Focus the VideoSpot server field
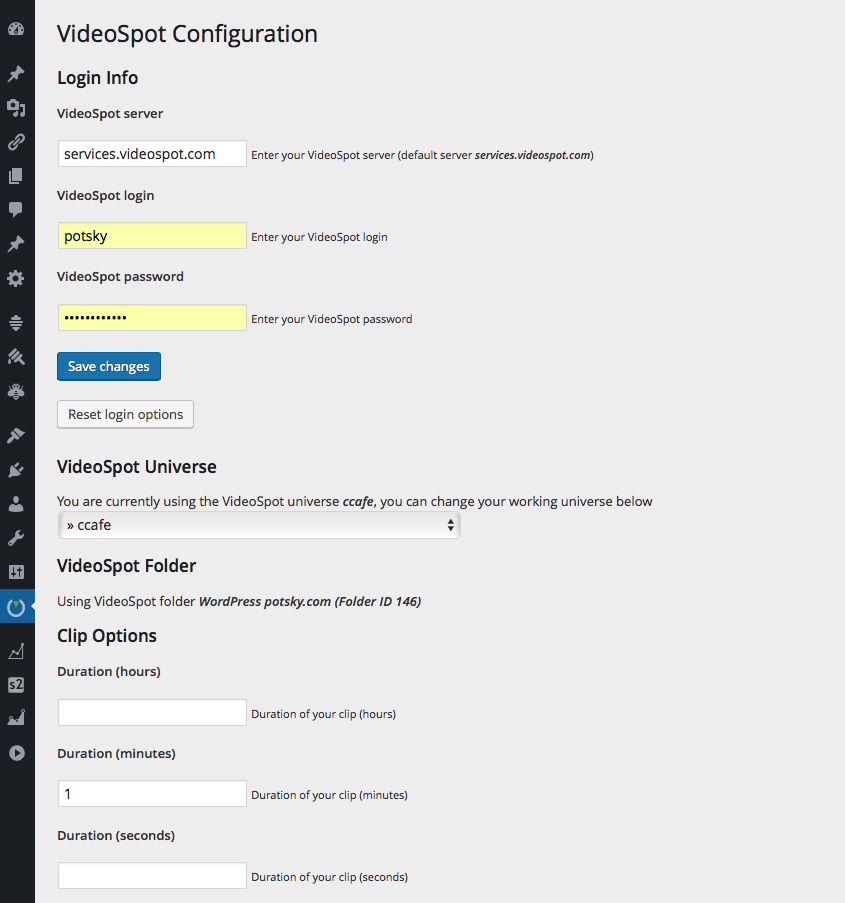845x903 pixels. (152, 154)
